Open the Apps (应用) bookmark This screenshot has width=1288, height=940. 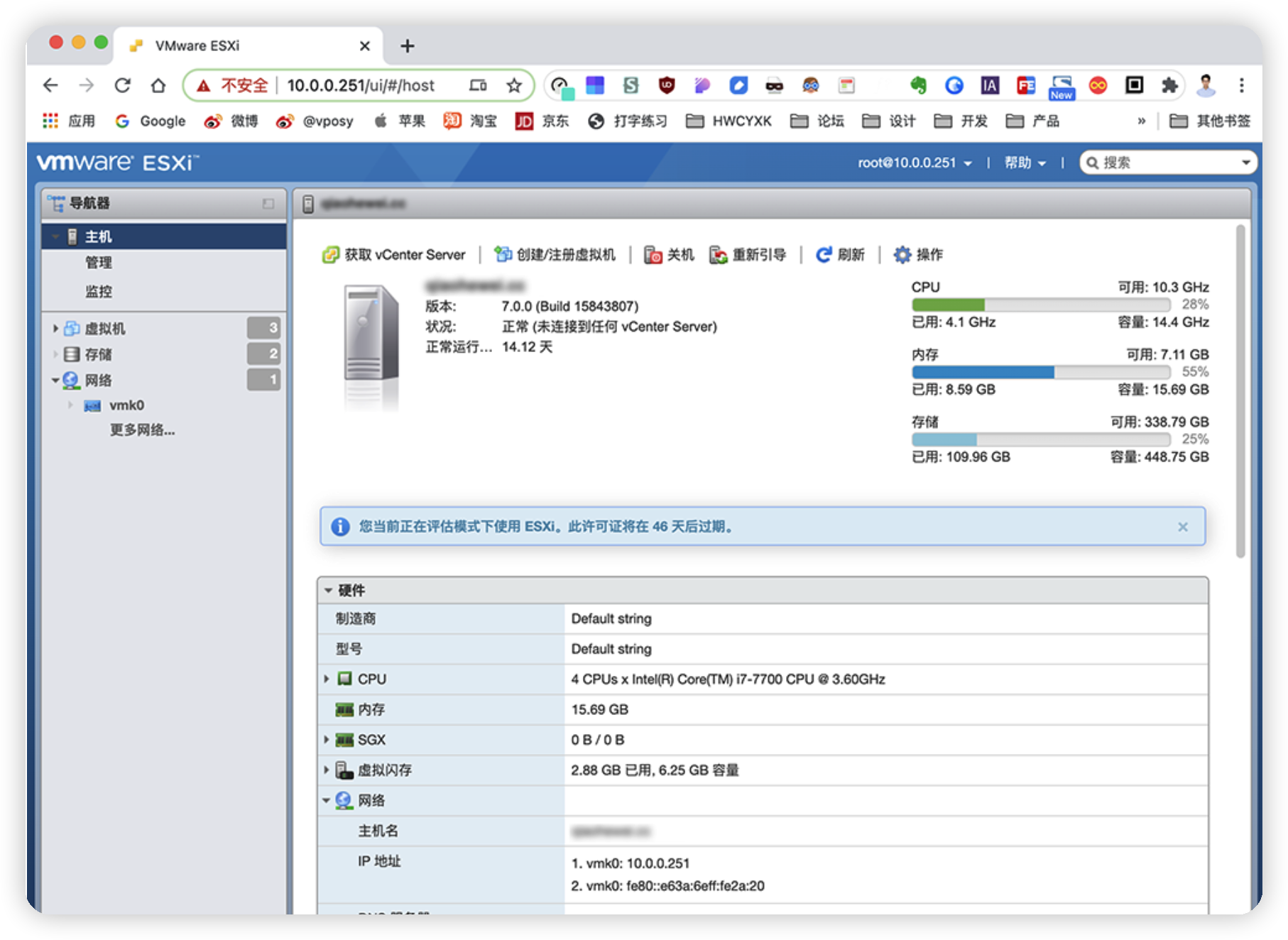click(x=68, y=121)
